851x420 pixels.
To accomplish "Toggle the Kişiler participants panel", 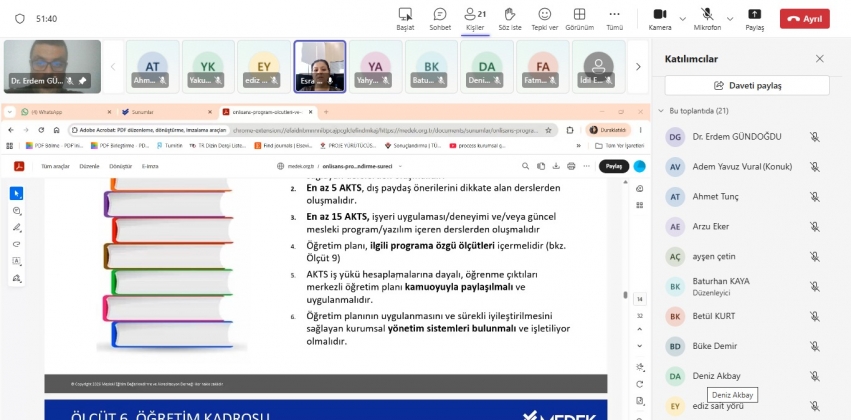I will click(x=475, y=19).
